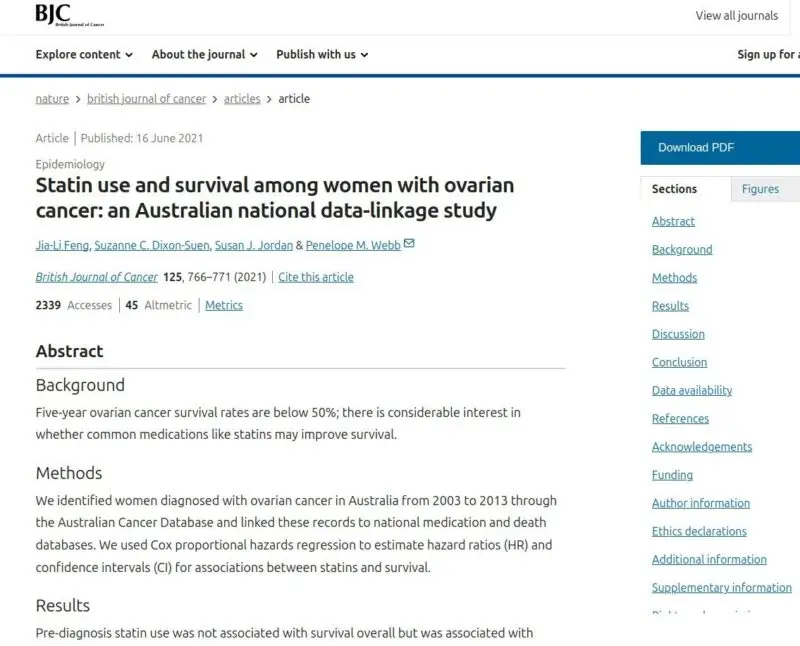This screenshot has width=800, height=646.
Task: Open View all journals
Action: click(737, 16)
